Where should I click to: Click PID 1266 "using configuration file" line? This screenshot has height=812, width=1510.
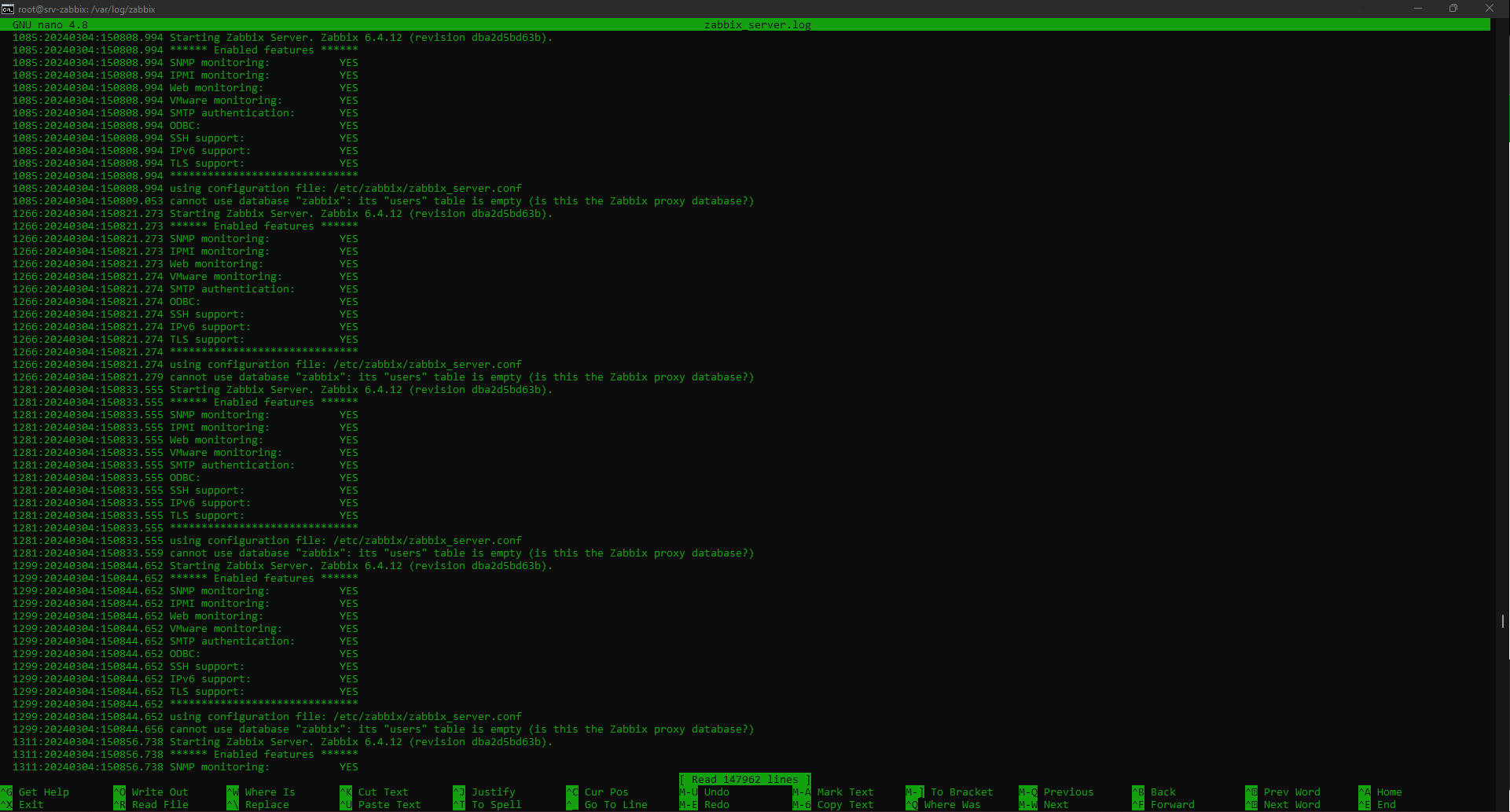click(x=267, y=365)
